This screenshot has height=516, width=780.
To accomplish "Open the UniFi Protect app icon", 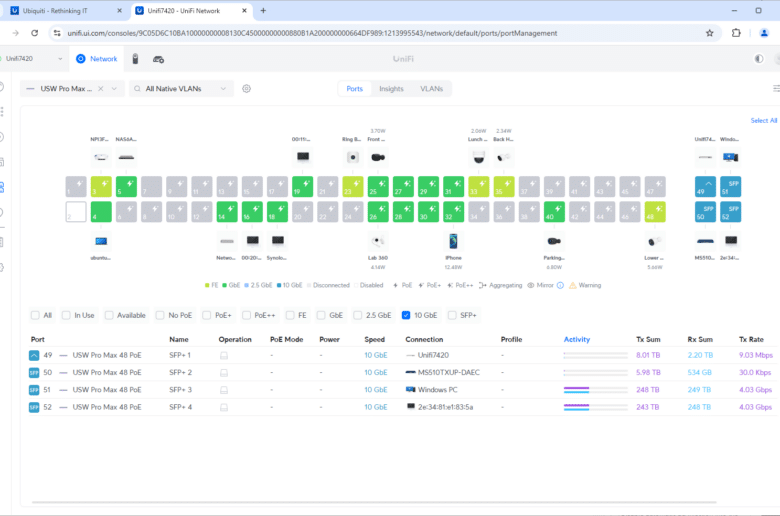I will (x=135, y=59).
